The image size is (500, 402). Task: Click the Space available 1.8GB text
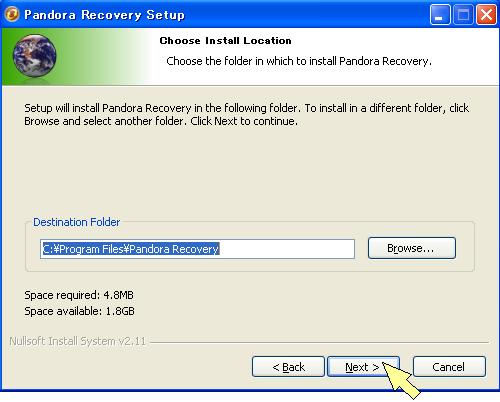pyautogui.click(x=79, y=311)
